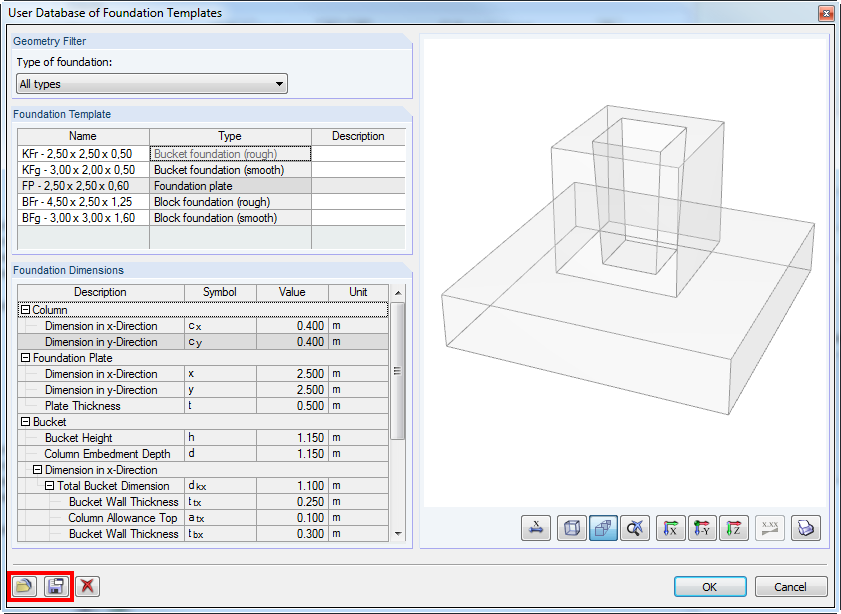Viewport: 841px width, 614px height.
Task: Select template KFg - 3,00 x 2,00 x 0,50
Action: (83, 170)
